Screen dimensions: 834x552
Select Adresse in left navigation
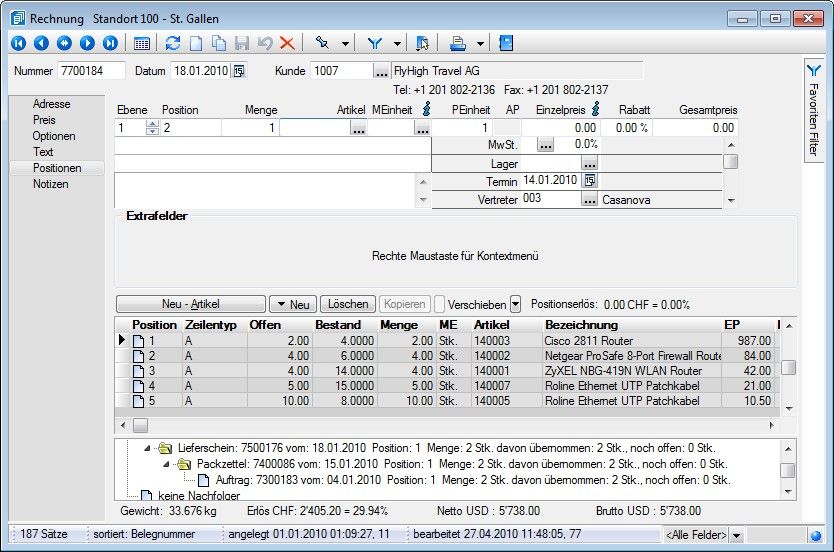(51, 104)
